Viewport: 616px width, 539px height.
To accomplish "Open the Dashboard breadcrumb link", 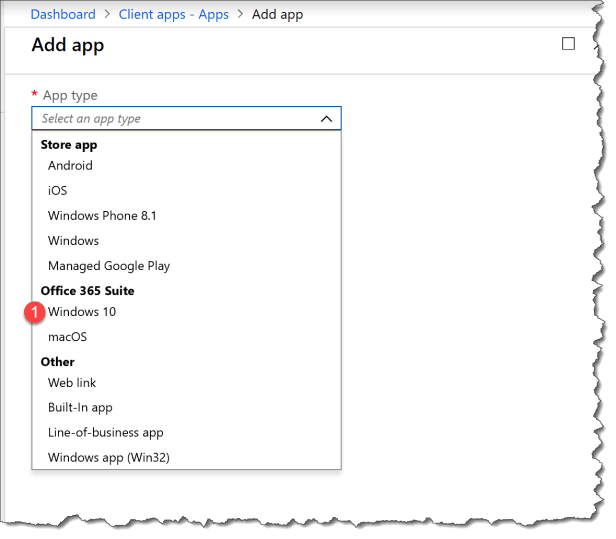I will pos(63,15).
